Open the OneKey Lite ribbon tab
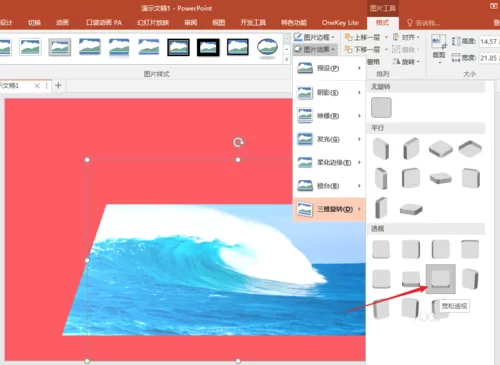Screen dimensions: 500x365 point(340,23)
